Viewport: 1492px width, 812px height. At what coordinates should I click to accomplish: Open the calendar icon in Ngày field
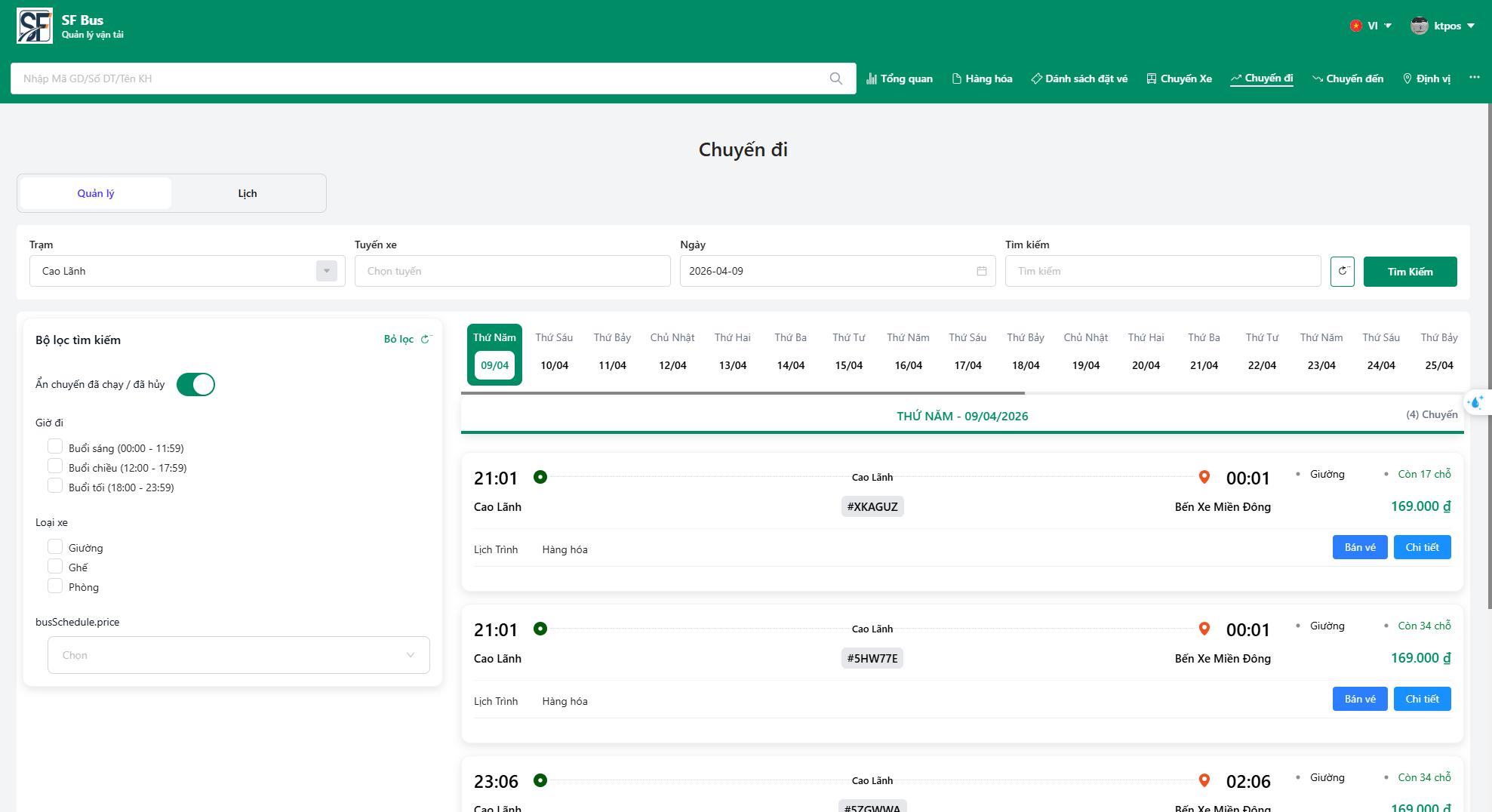coord(981,272)
